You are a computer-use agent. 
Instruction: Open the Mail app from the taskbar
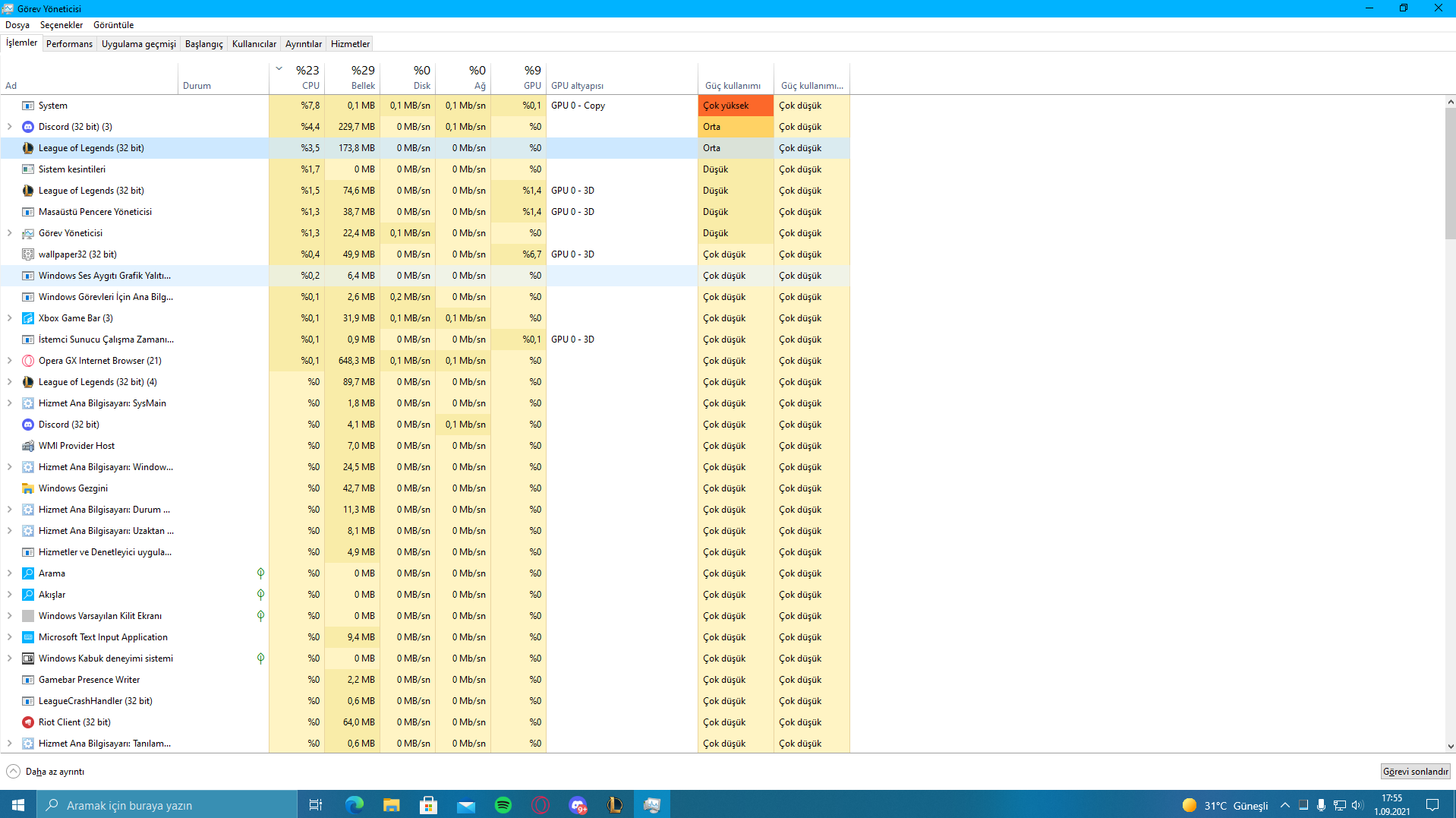(x=466, y=804)
